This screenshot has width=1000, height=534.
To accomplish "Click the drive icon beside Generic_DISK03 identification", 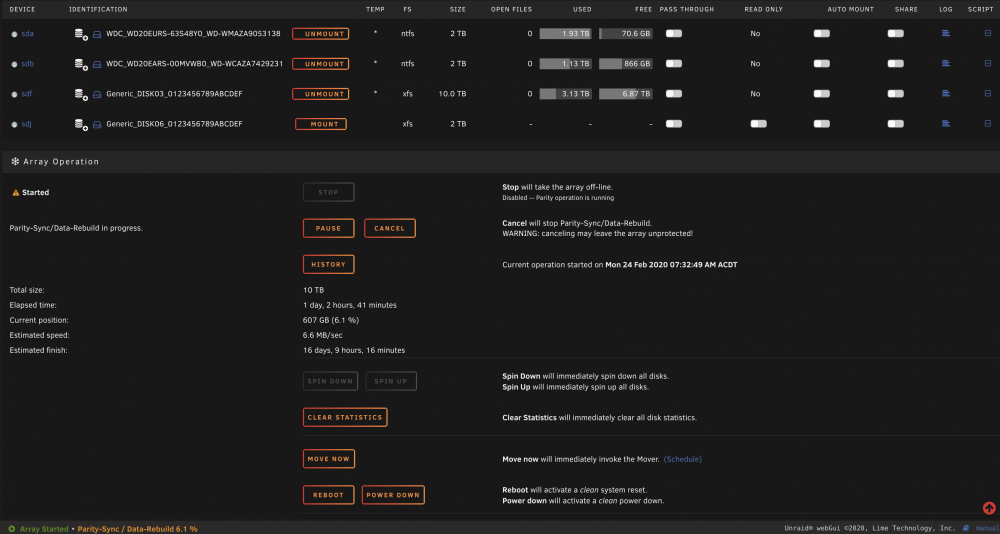I will click(x=97, y=94).
